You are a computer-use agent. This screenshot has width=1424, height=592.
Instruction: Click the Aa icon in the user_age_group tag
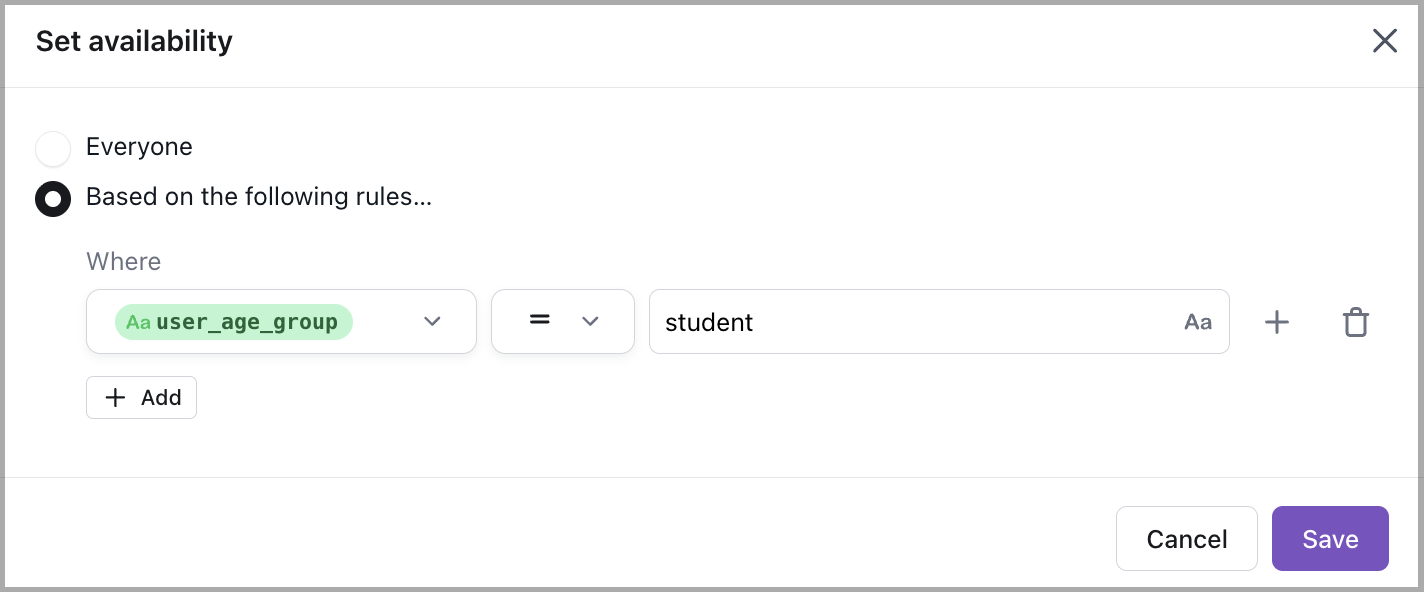[x=138, y=322]
